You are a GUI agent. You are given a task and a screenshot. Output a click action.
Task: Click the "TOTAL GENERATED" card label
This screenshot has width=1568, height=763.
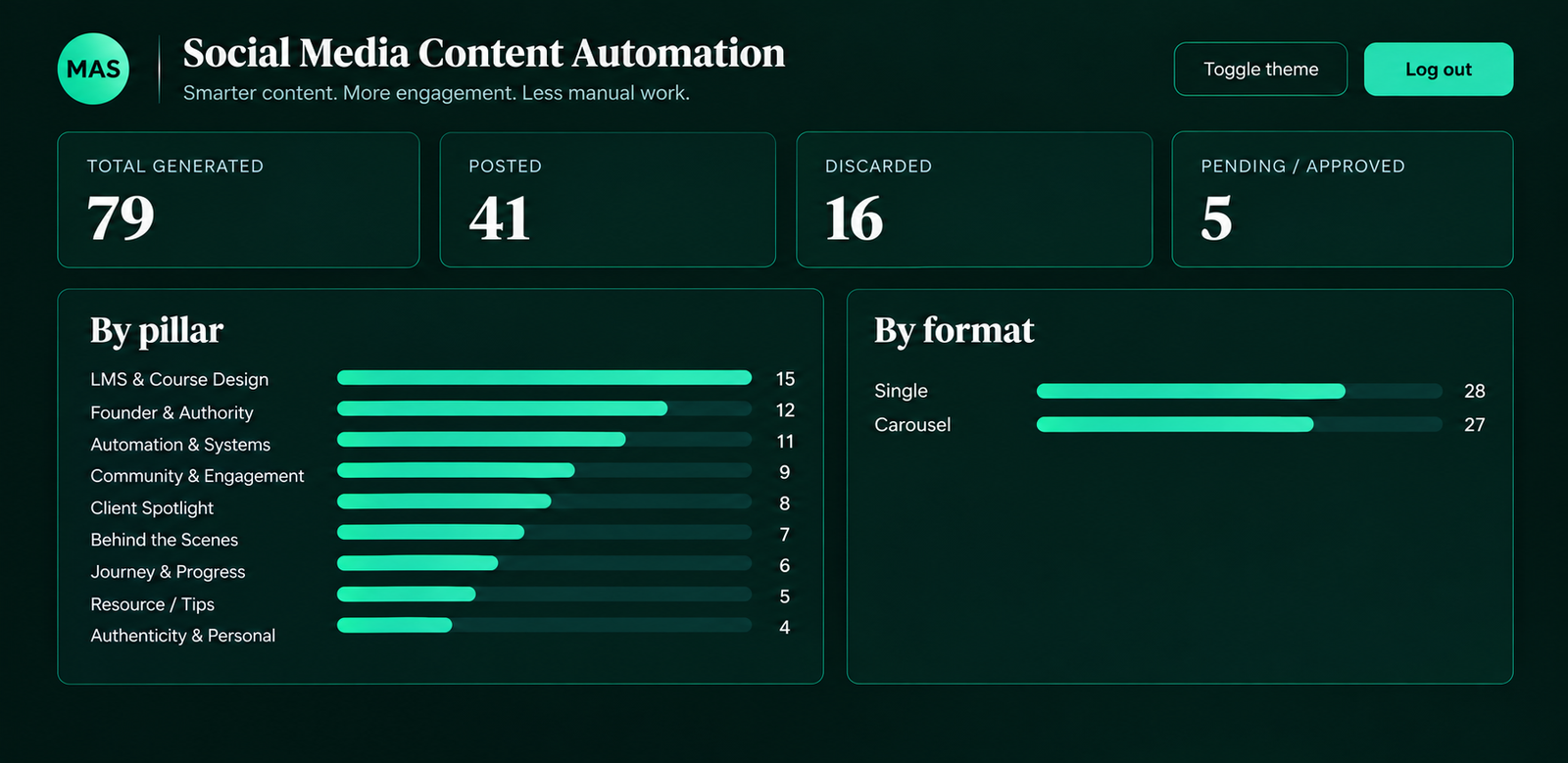click(x=175, y=167)
